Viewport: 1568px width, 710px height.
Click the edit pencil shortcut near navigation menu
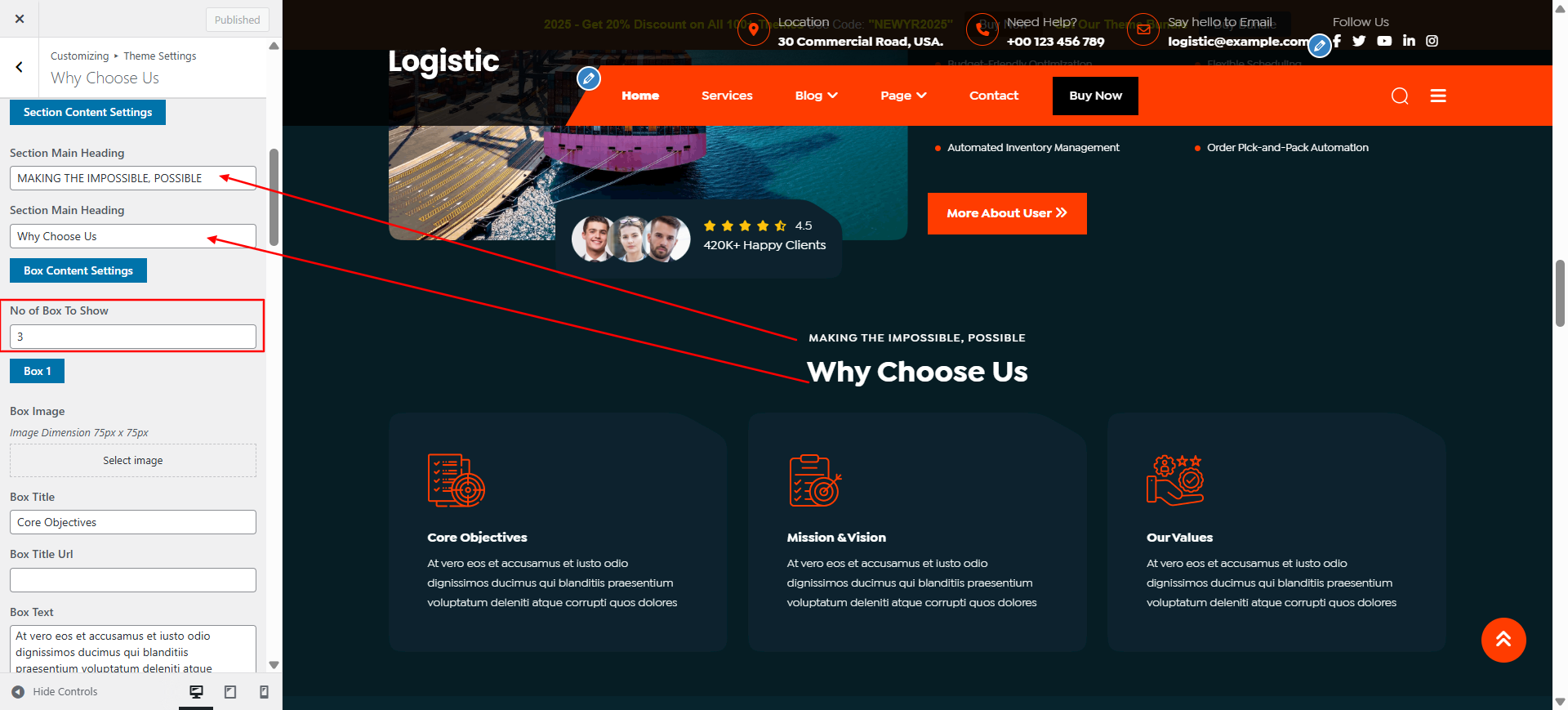pos(589,79)
